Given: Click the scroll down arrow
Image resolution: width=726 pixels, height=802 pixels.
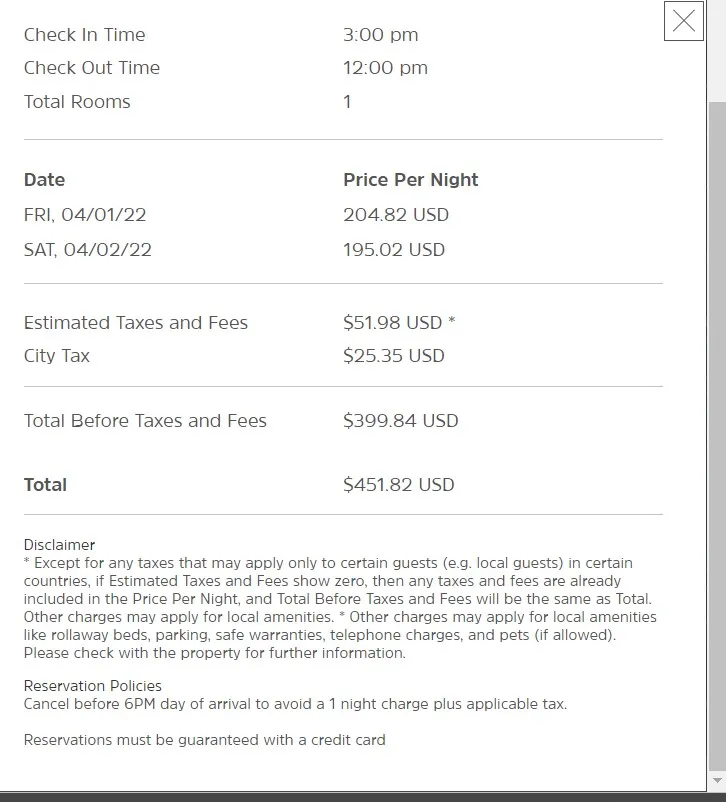Looking at the screenshot, I should pos(716,779).
